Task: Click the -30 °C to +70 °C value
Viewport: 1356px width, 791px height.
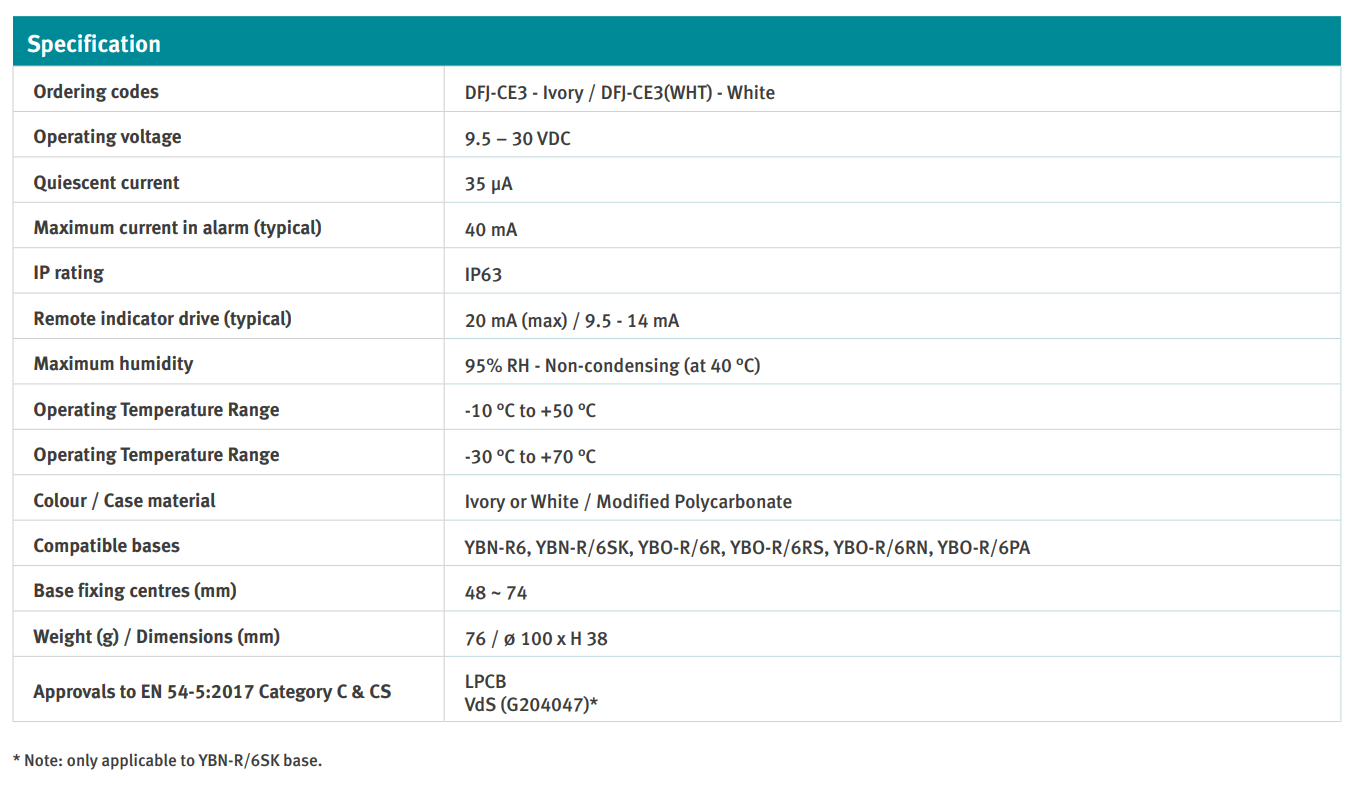Action: 530,457
